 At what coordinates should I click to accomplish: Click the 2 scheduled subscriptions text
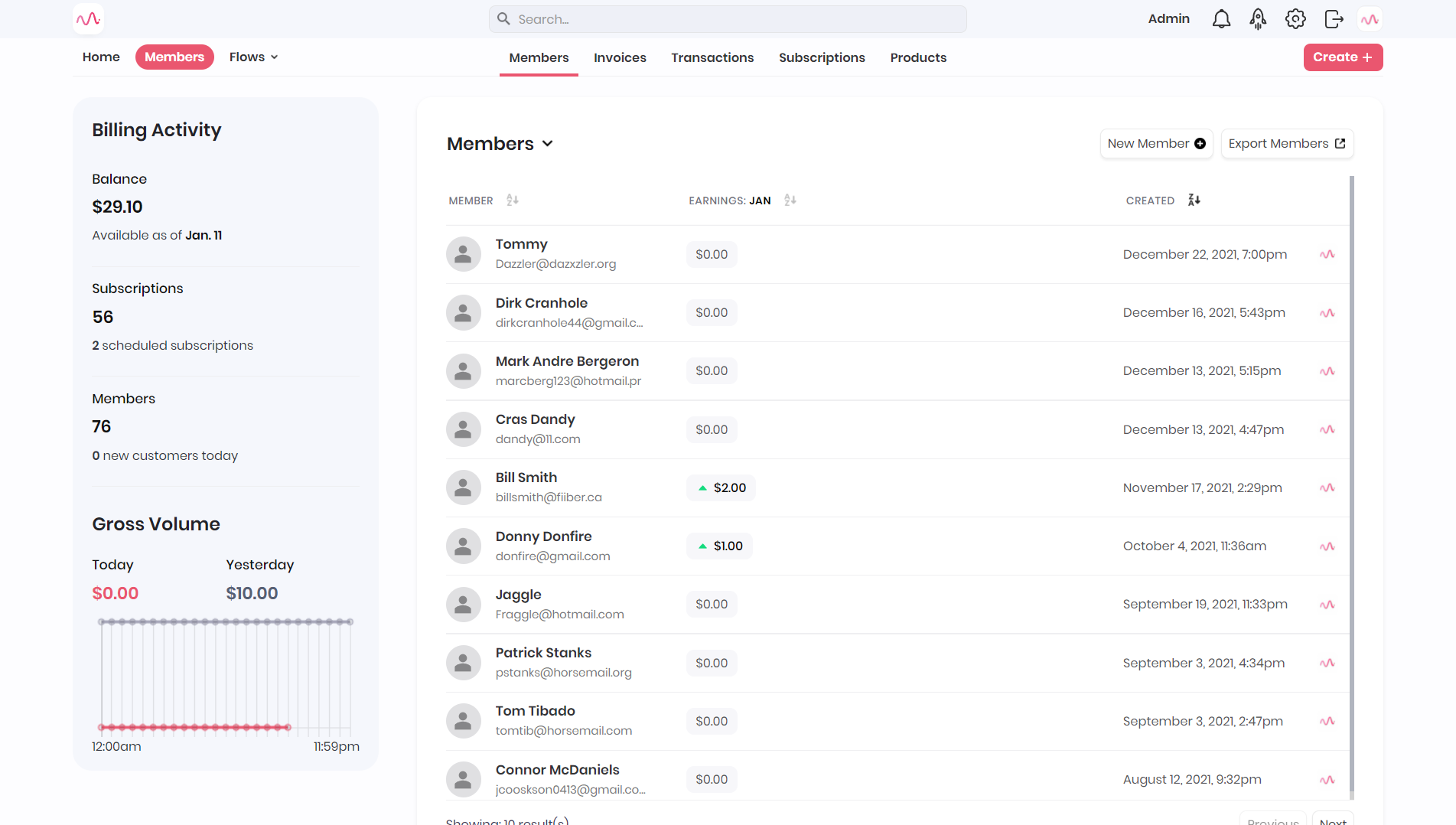(x=172, y=346)
